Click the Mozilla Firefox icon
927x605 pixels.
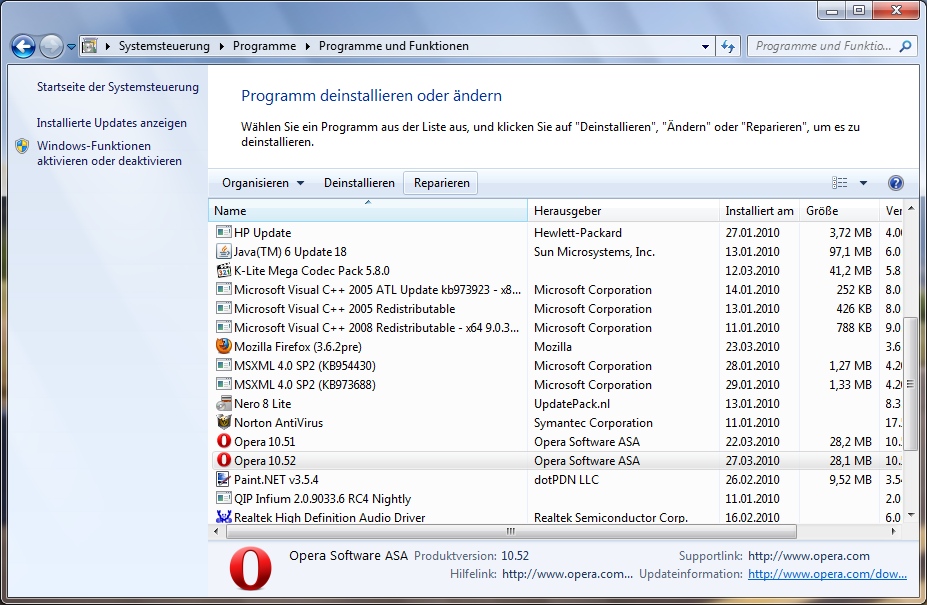point(223,346)
